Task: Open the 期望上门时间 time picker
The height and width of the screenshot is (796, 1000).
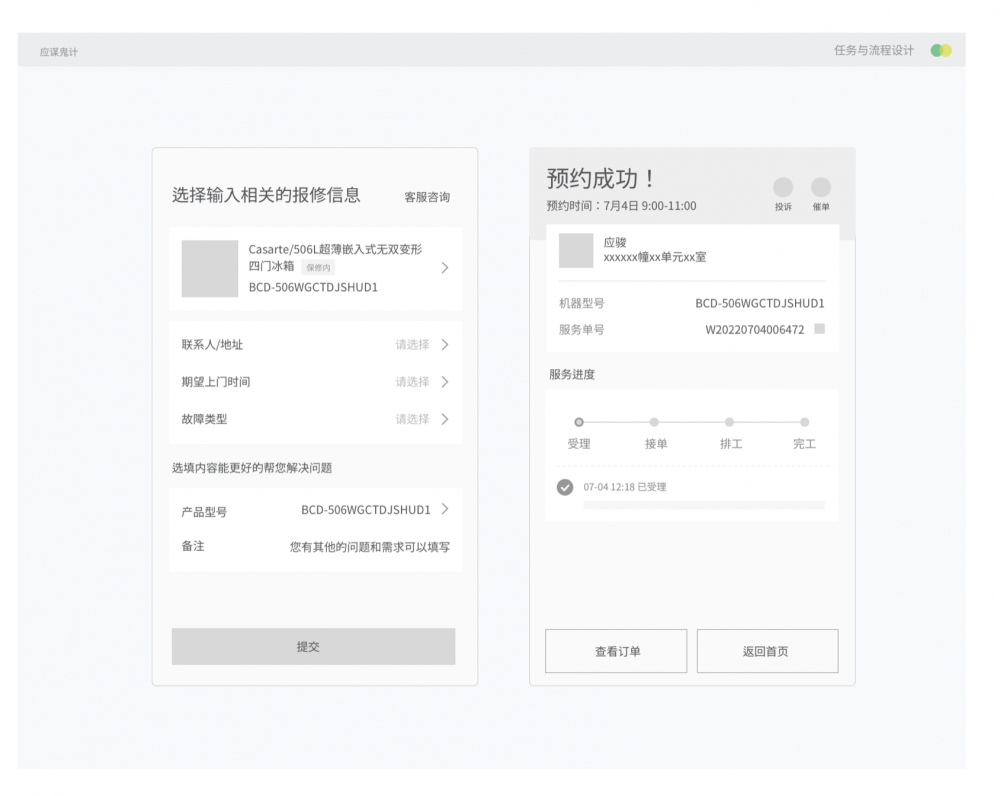Action: (x=315, y=382)
